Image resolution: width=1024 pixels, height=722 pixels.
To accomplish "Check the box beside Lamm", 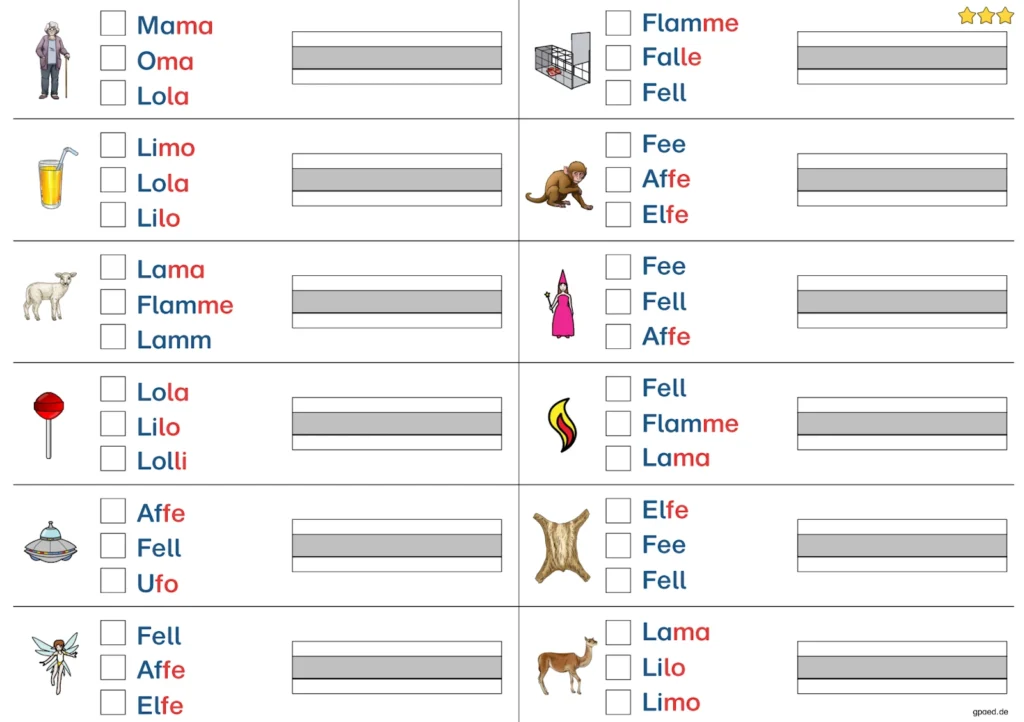I will click(x=113, y=337).
